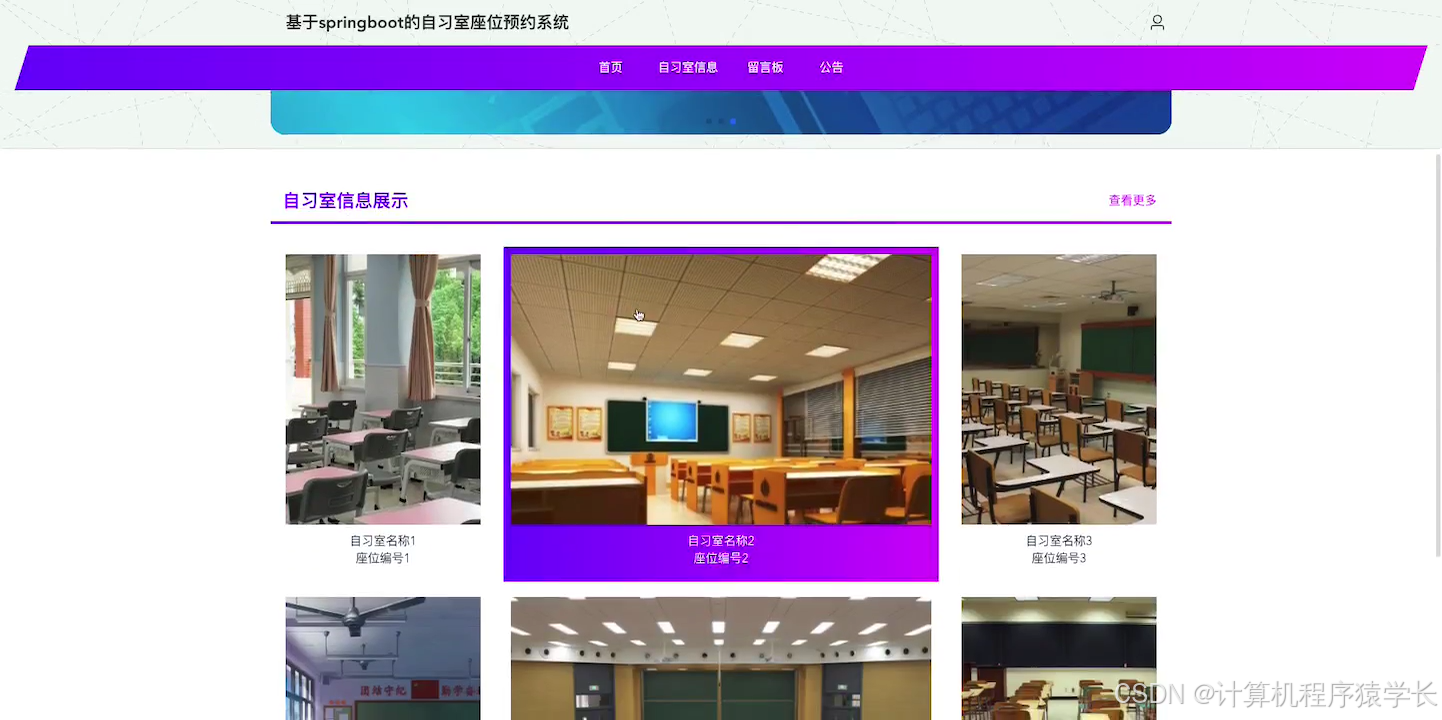This screenshot has width=1442, height=720.
Task: Click the 座位编号2 caption text
Action: point(721,558)
